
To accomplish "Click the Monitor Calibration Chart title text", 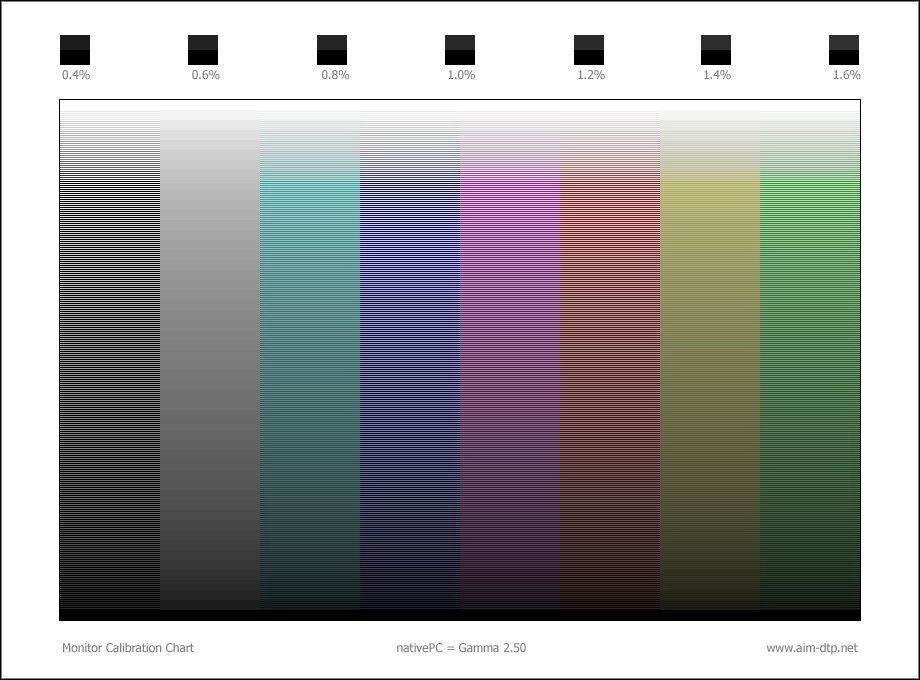I will point(128,648).
